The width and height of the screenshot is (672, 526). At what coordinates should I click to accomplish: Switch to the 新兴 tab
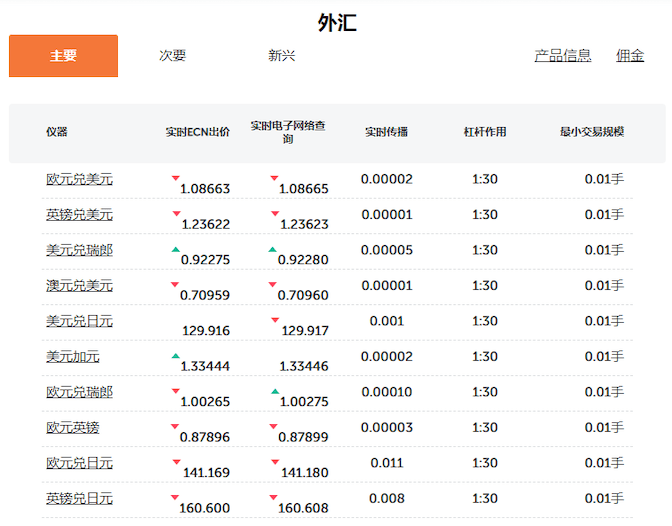[x=282, y=56]
